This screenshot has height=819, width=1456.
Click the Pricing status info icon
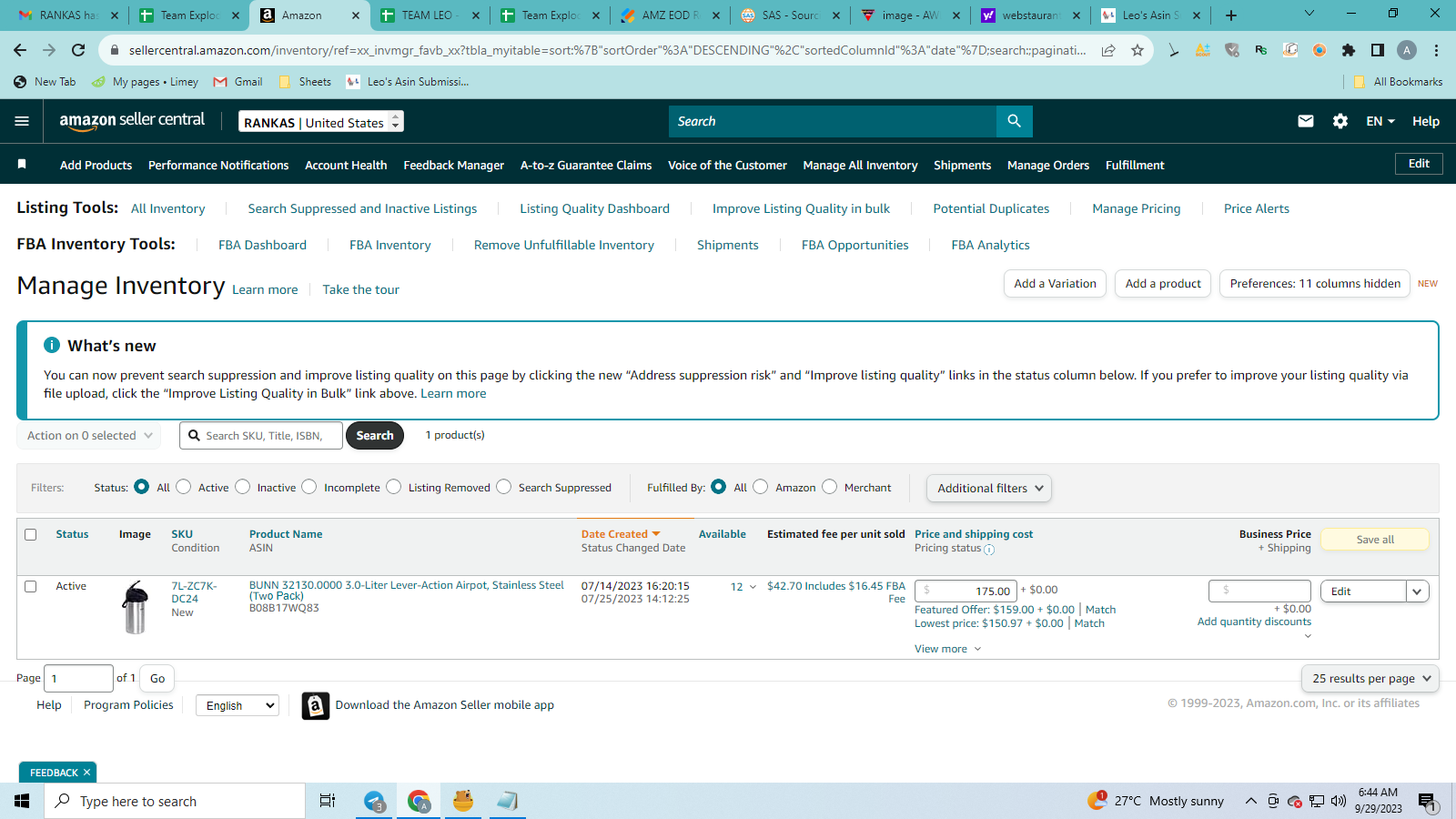pyautogui.click(x=989, y=550)
